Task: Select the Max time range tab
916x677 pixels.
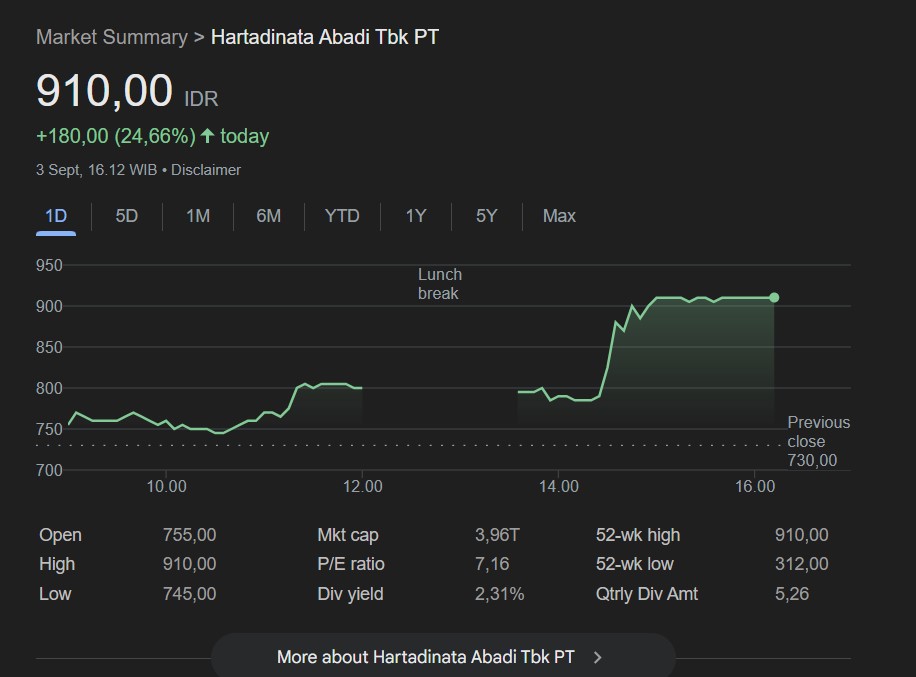Action: point(559,216)
